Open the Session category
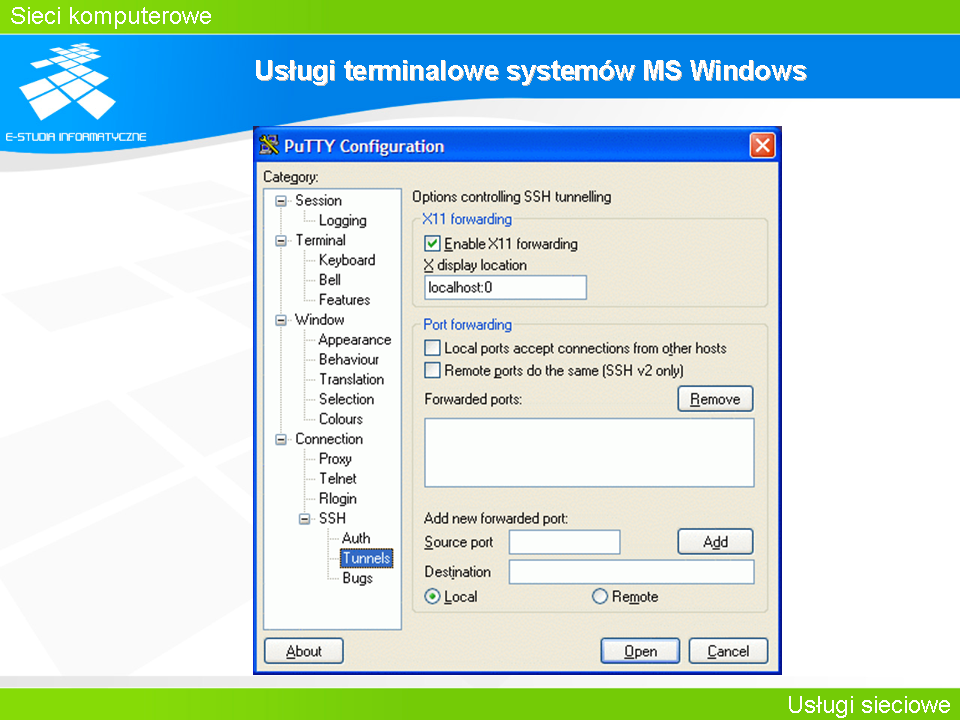 click(318, 200)
